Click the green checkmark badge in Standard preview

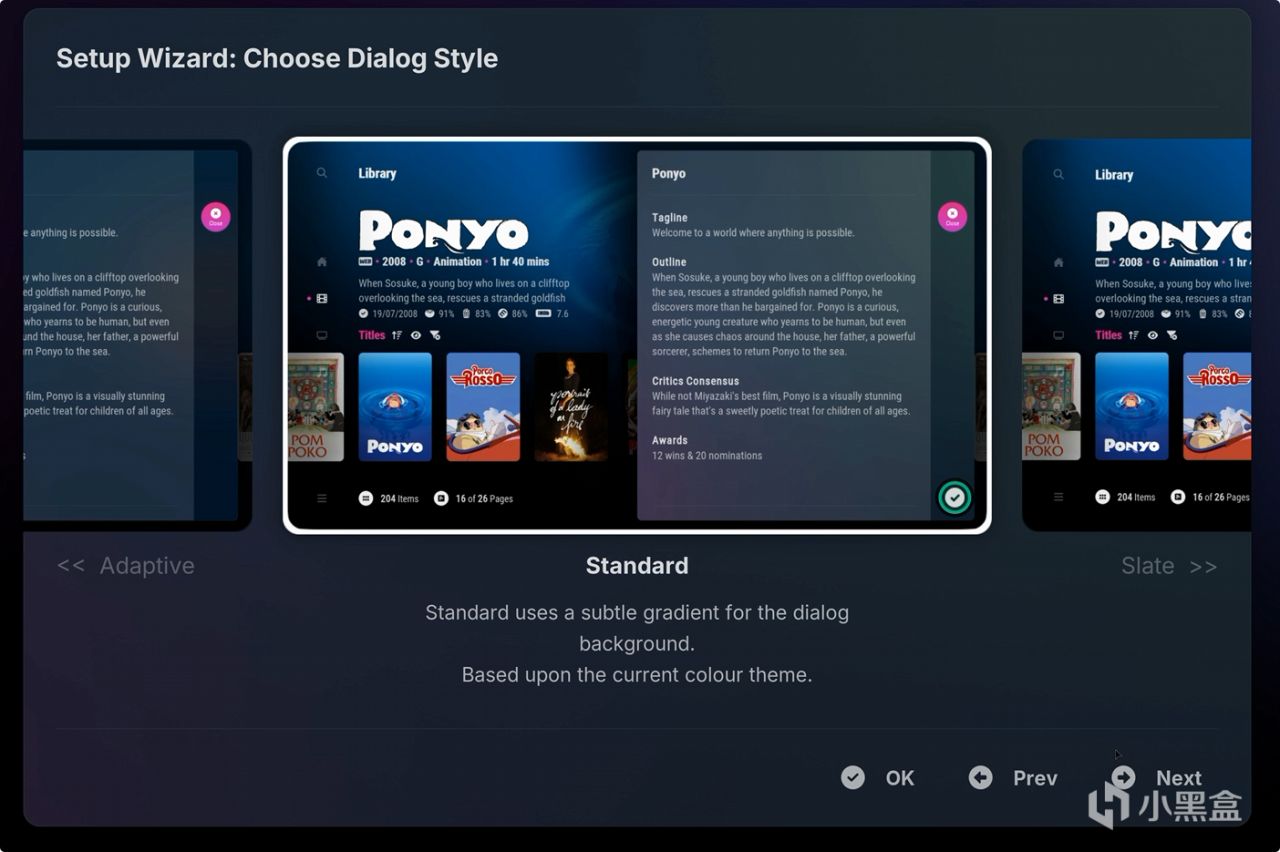(955, 497)
